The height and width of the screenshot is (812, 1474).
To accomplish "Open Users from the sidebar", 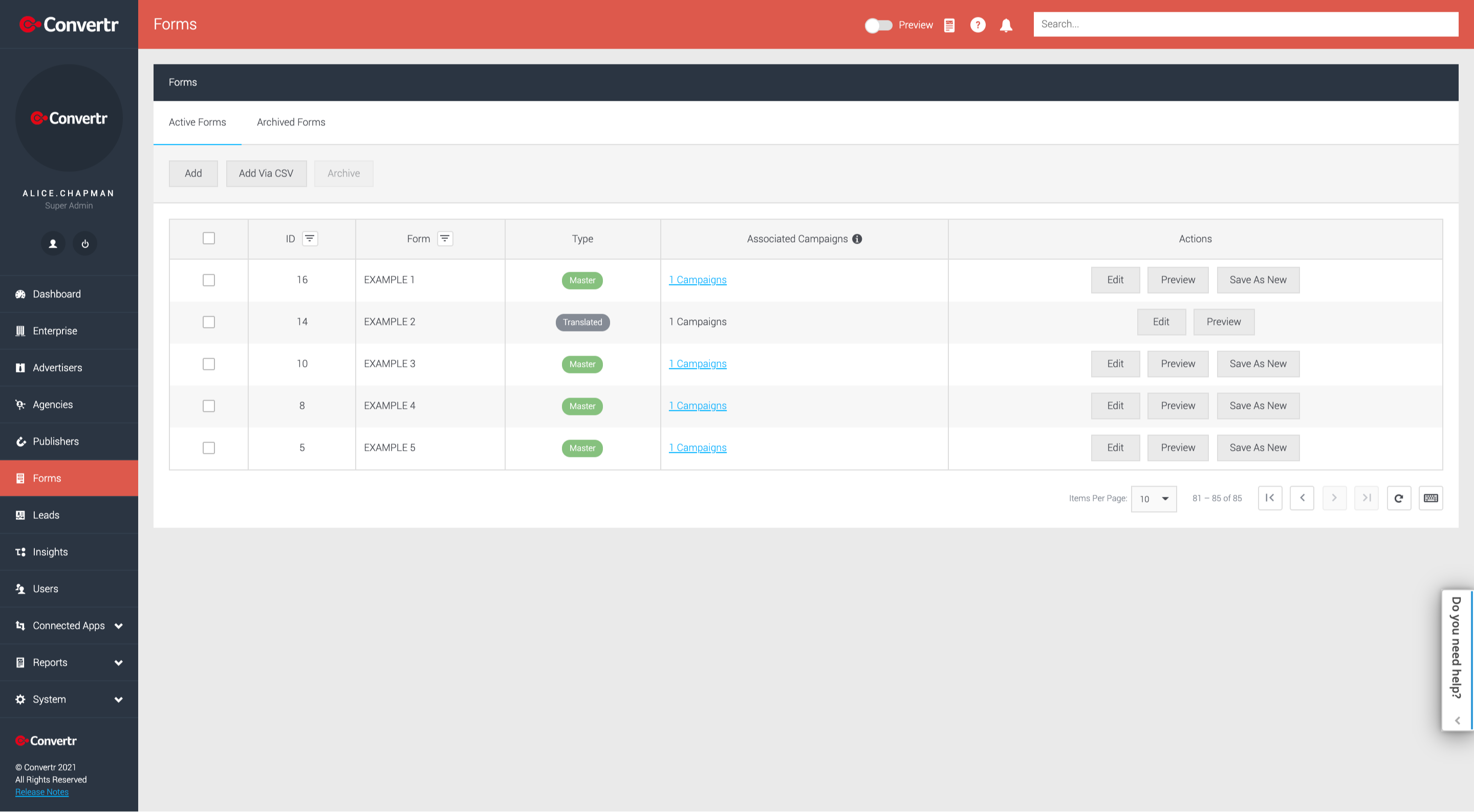I will coord(69,589).
